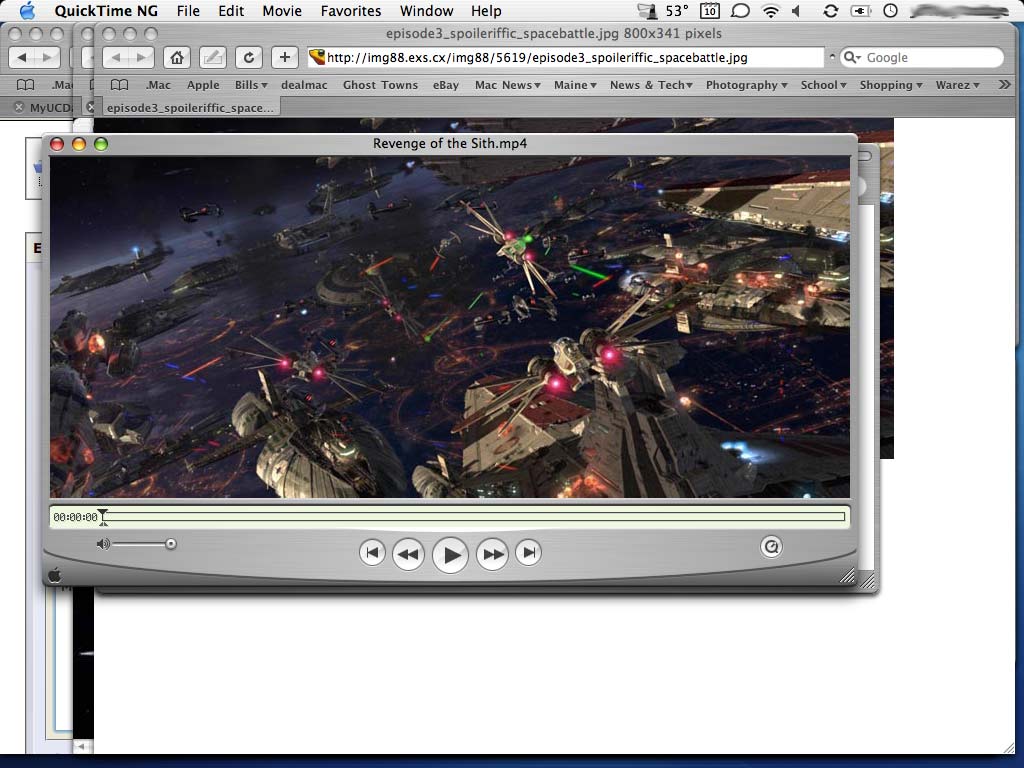Click the weather 53° menu bar item
The image size is (1024, 768).
pos(664,10)
